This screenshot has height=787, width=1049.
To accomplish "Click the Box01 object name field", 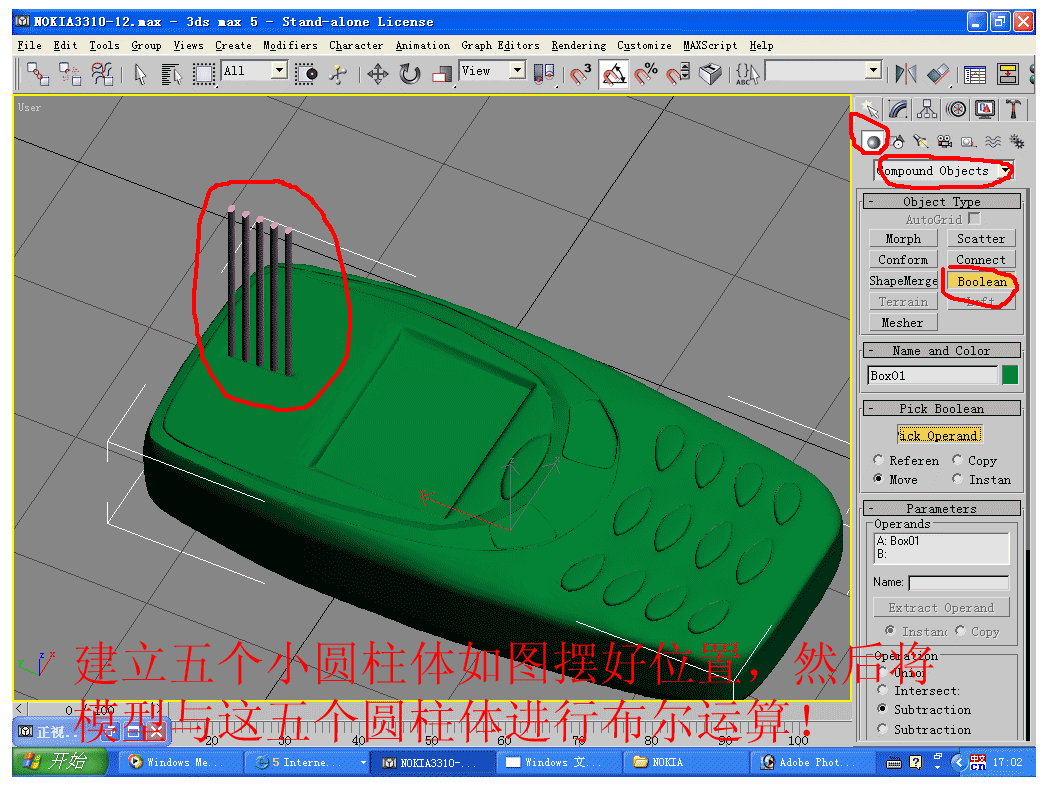I will [x=933, y=375].
